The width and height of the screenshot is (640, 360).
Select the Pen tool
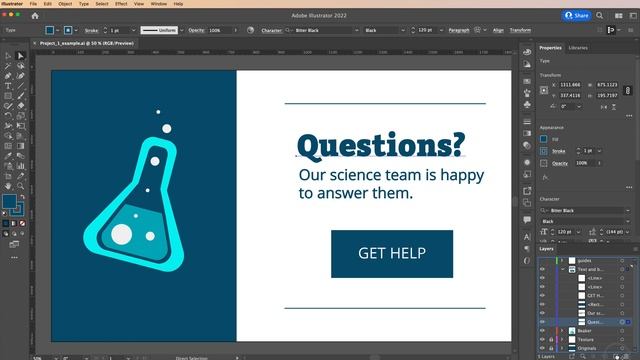tap(8, 76)
